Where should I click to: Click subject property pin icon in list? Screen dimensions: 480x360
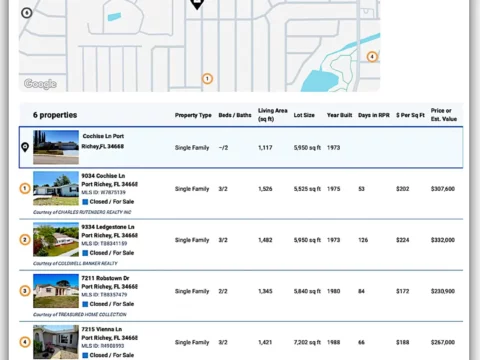tap(25, 147)
